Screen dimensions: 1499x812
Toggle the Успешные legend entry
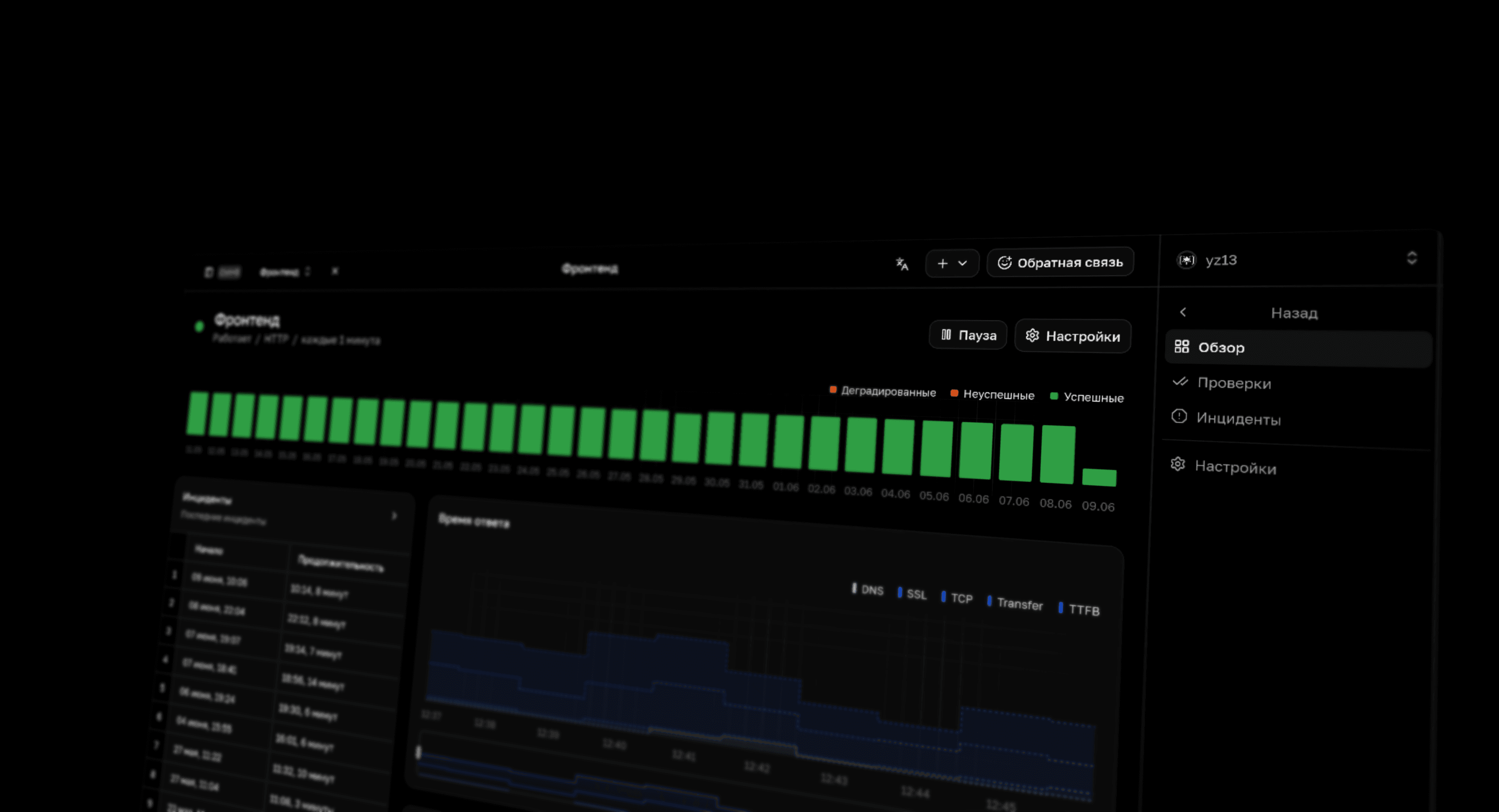point(1087,397)
